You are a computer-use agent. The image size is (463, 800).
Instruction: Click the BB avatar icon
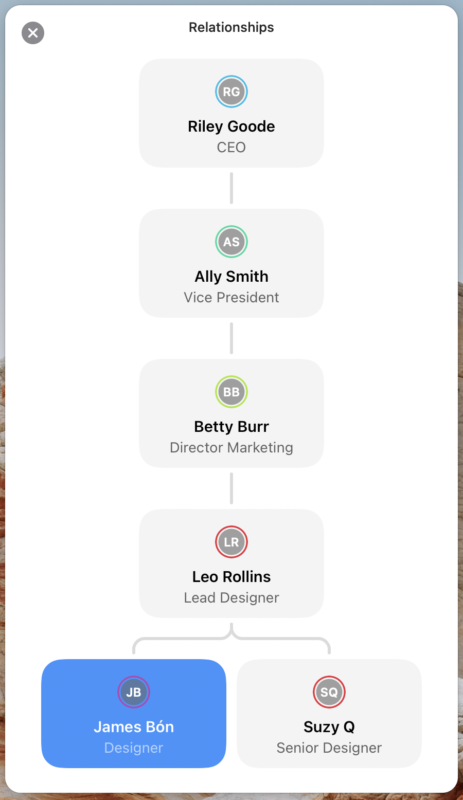pyautogui.click(x=231, y=392)
